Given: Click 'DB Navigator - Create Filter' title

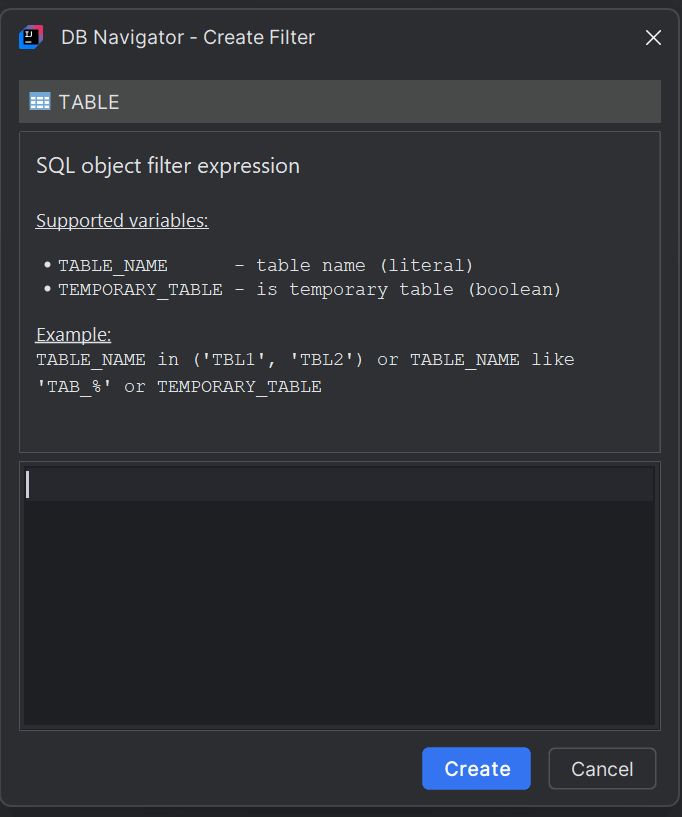Looking at the screenshot, I should [x=188, y=38].
